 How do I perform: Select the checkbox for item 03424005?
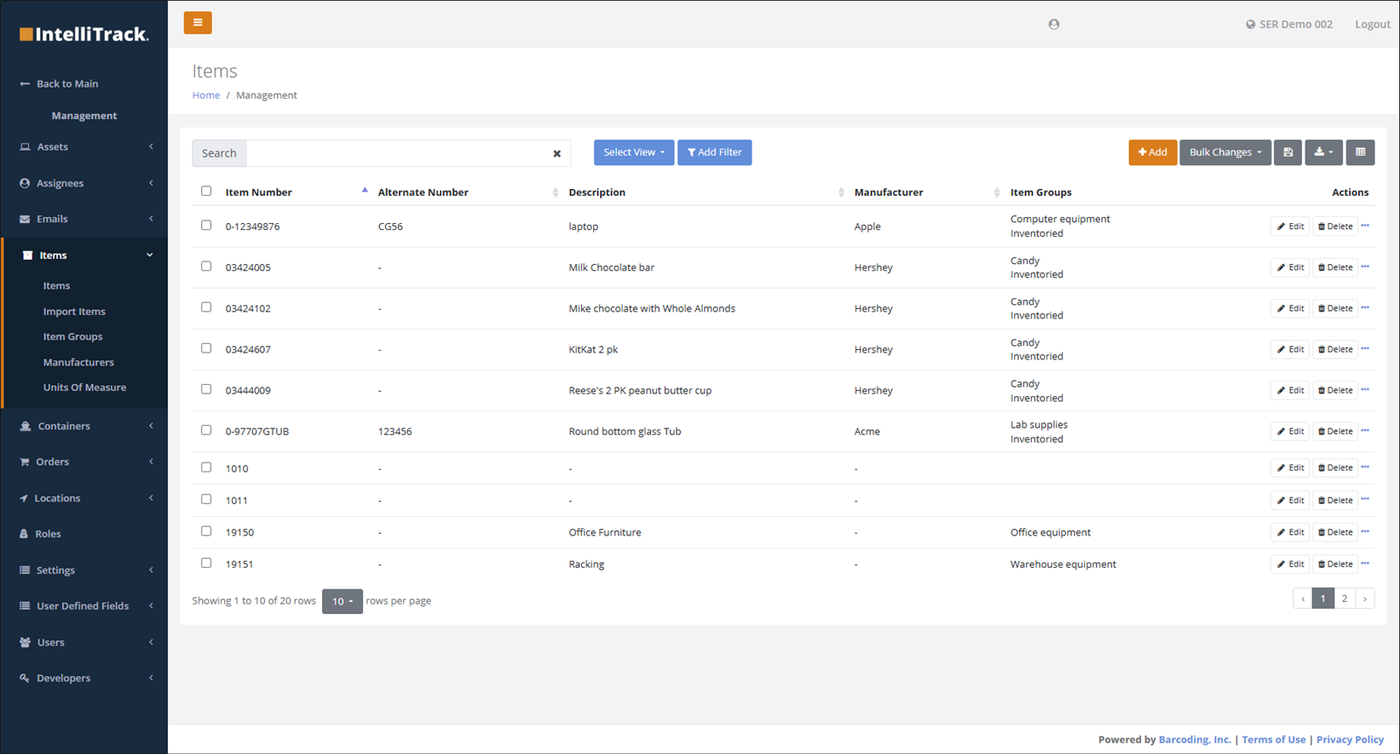206,266
